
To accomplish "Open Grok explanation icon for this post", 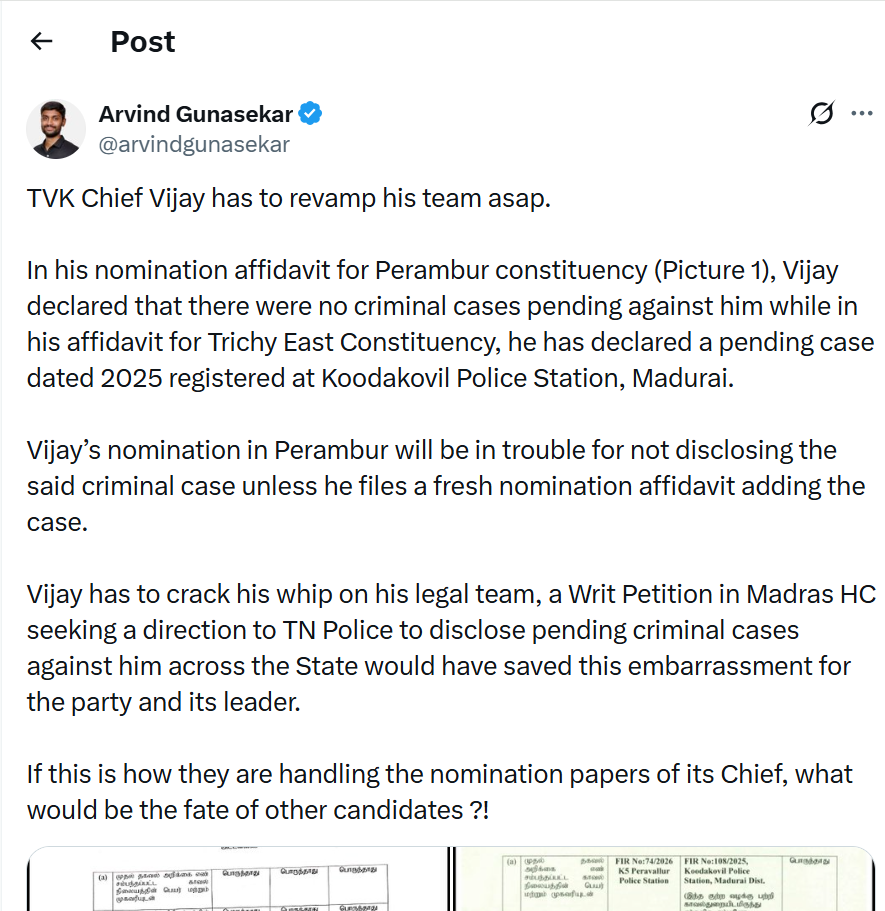I will [x=821, y=114].
